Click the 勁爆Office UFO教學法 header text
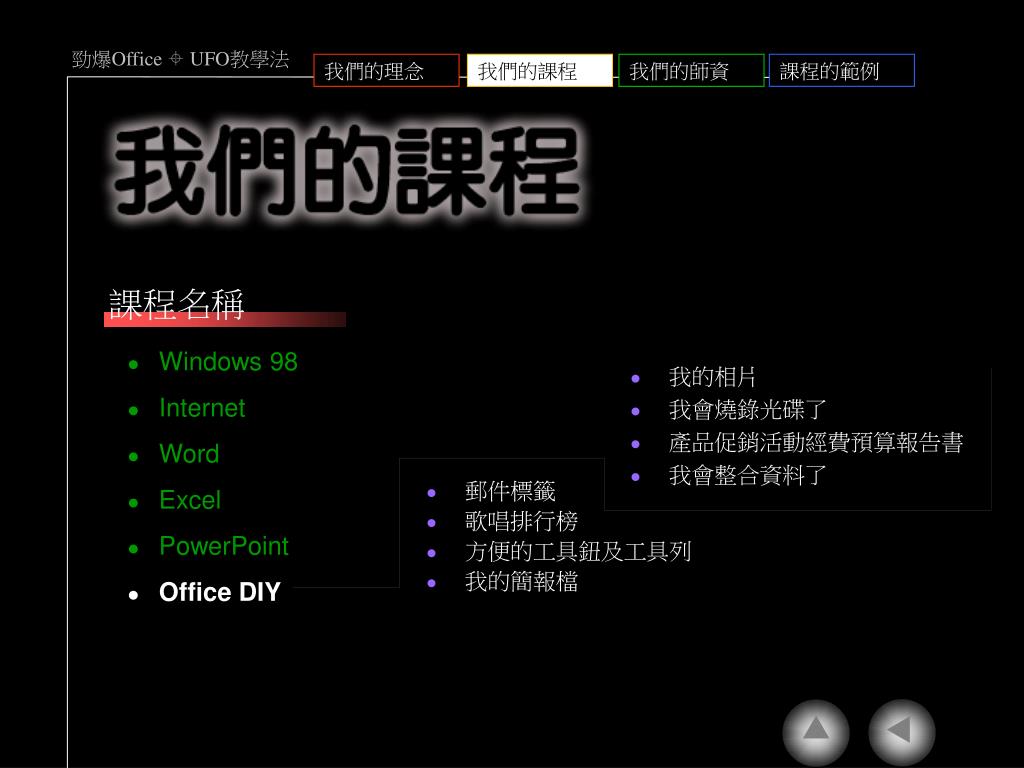1024x768 pixels. (x=180, y=59)
